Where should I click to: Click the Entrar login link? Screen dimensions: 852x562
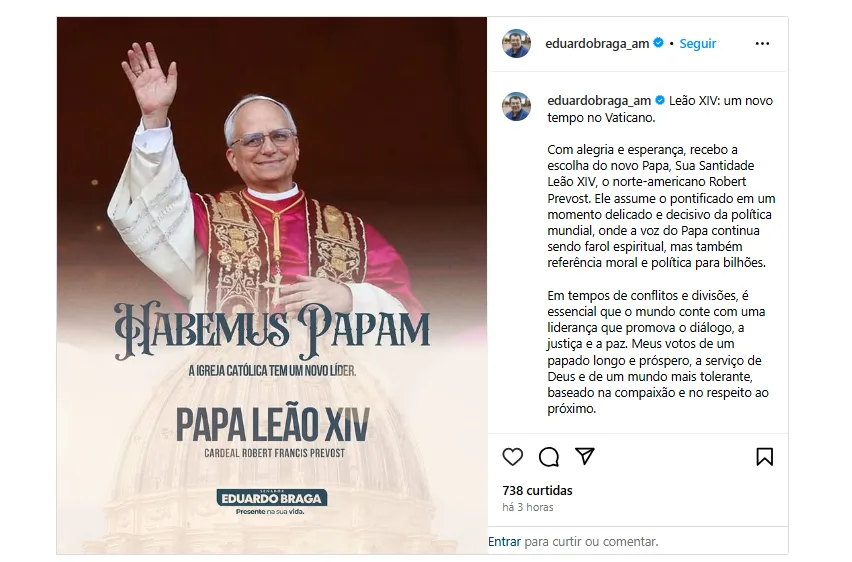pyautogui.click(x=504, y=542)
